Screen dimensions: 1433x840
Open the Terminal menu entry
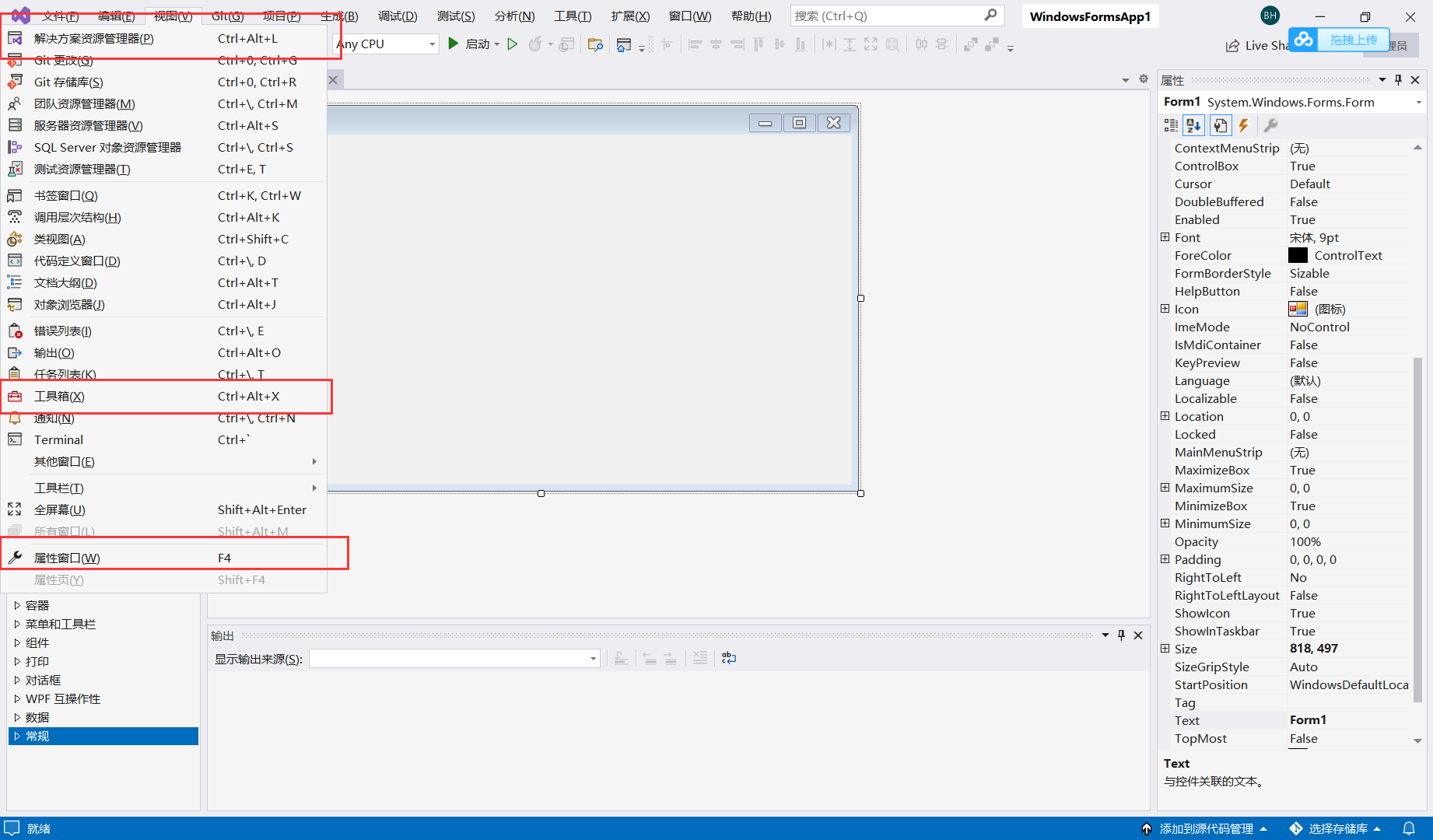coord(163,439)
